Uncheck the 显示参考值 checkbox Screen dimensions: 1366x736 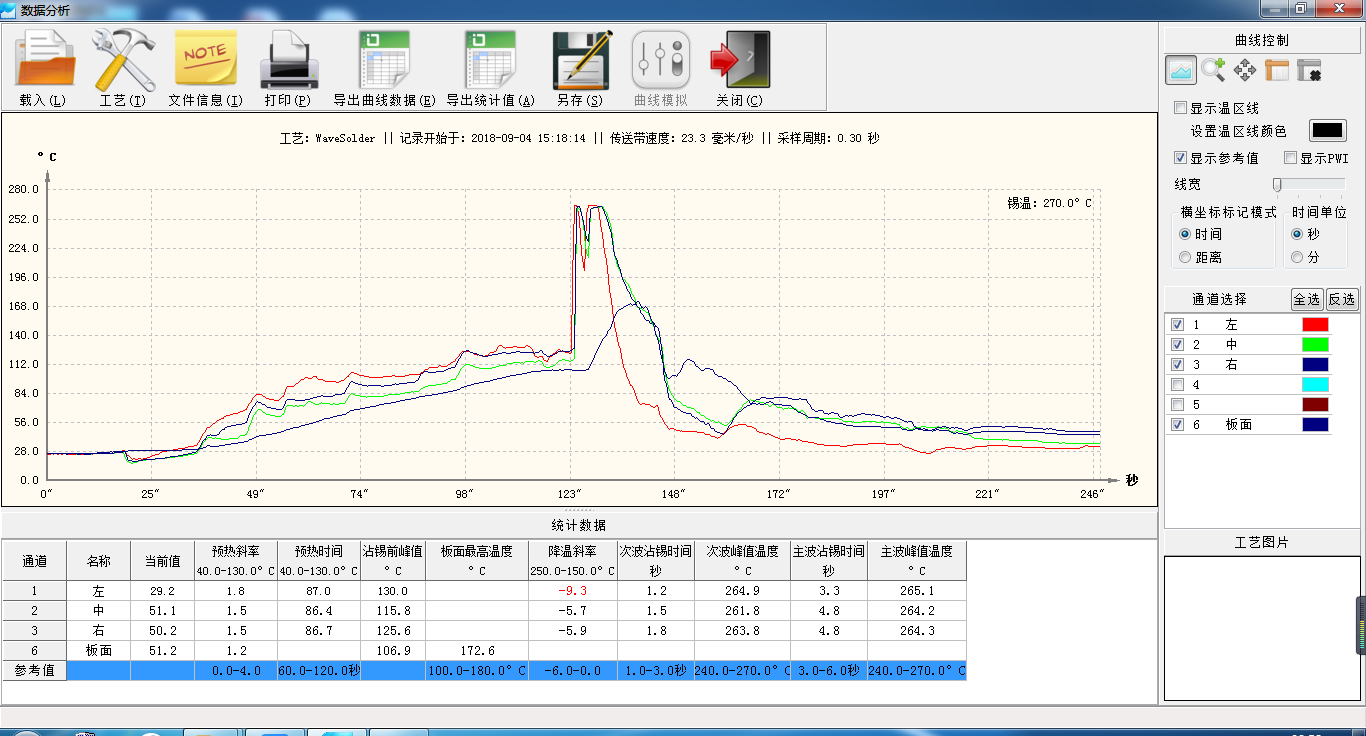pos(1180,158)
